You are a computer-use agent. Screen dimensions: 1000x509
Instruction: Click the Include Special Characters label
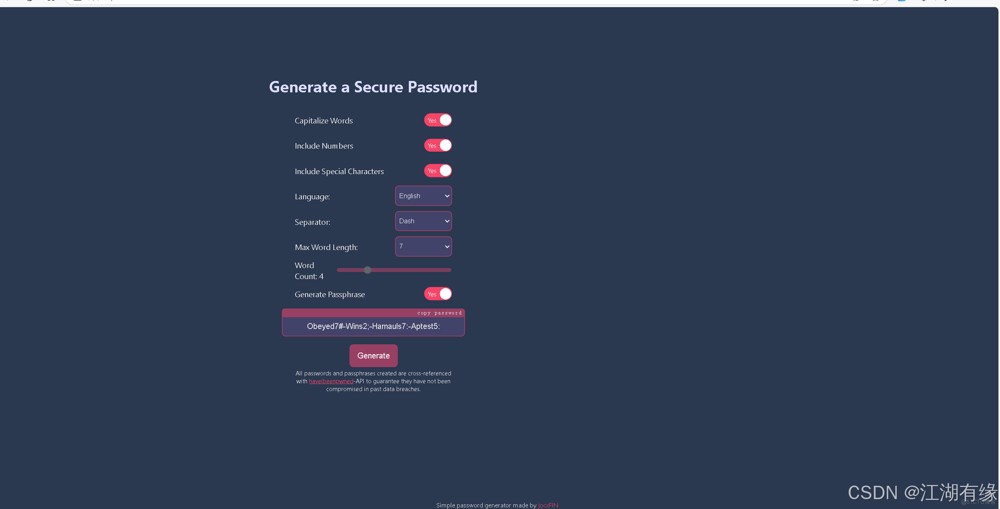[x=339, y=172]
